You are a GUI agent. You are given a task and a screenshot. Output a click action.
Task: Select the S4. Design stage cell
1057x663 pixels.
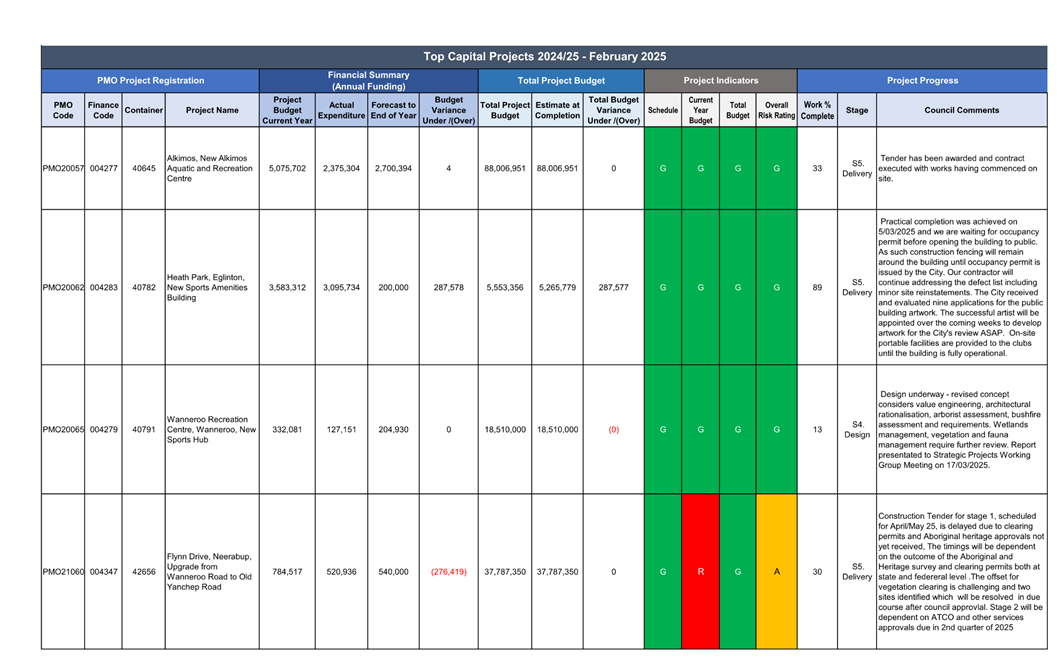click(x=856, y=430)
